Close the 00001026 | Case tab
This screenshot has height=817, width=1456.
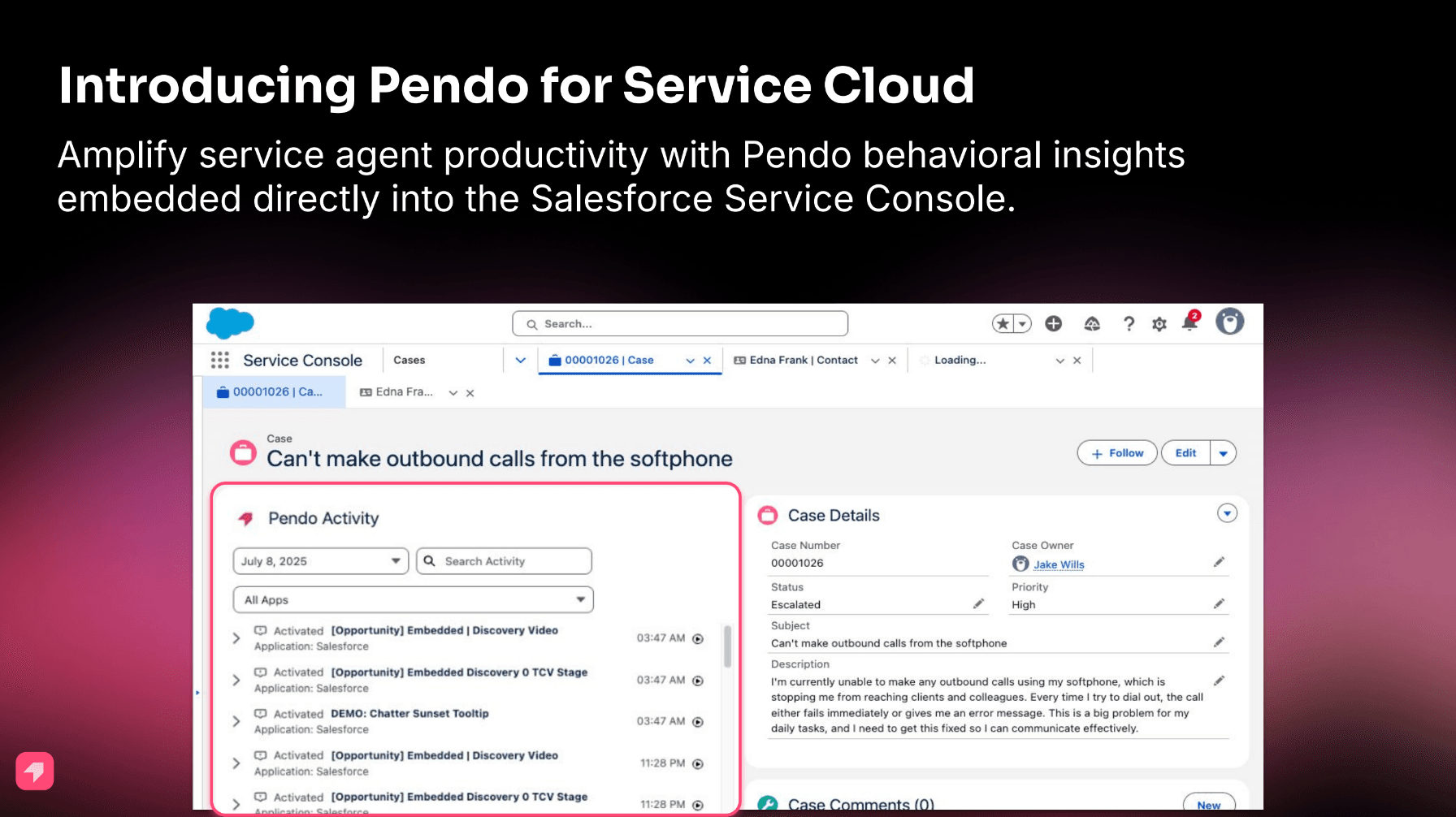pos(707,361)
